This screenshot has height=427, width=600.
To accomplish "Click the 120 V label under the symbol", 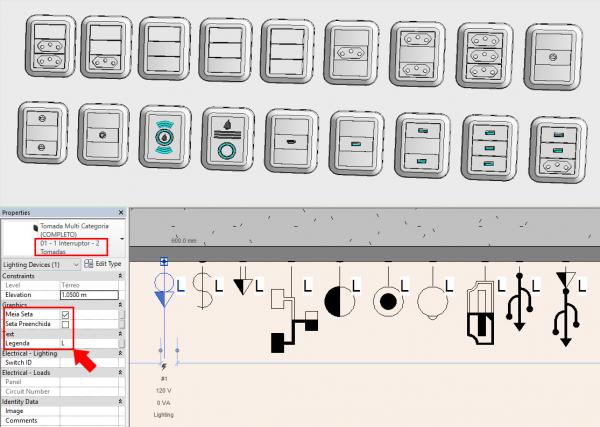I will (163, 391).
